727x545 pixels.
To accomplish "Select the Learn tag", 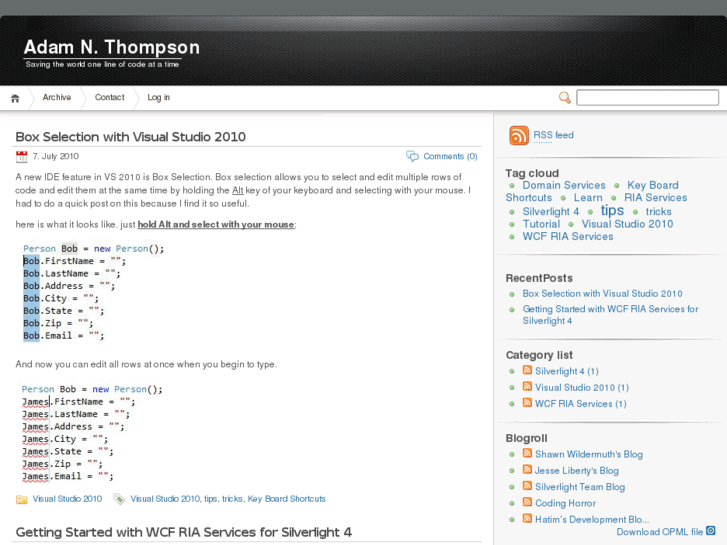I will (x=588, y=198).
